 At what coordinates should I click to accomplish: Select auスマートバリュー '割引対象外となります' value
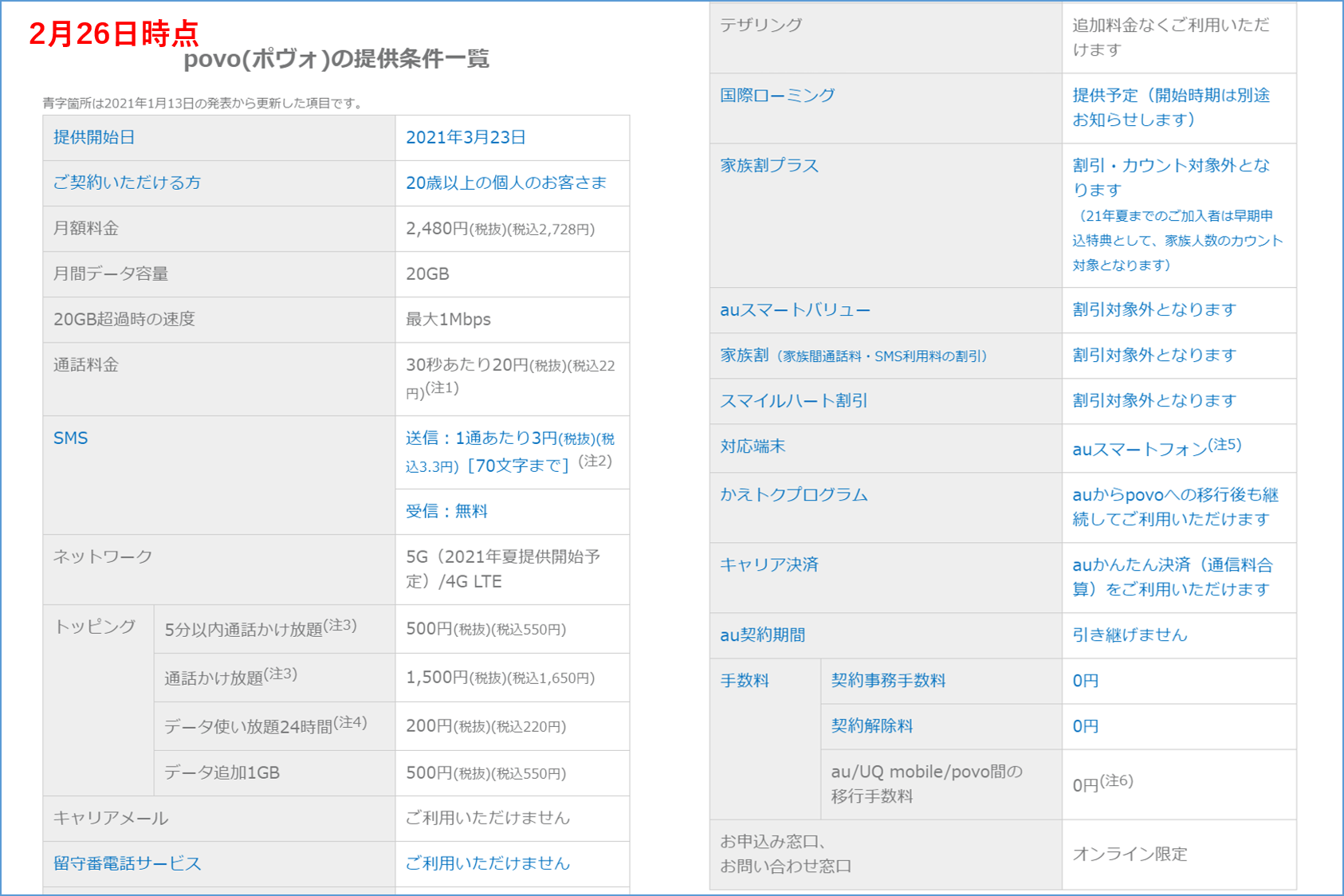coord(1154,310)
